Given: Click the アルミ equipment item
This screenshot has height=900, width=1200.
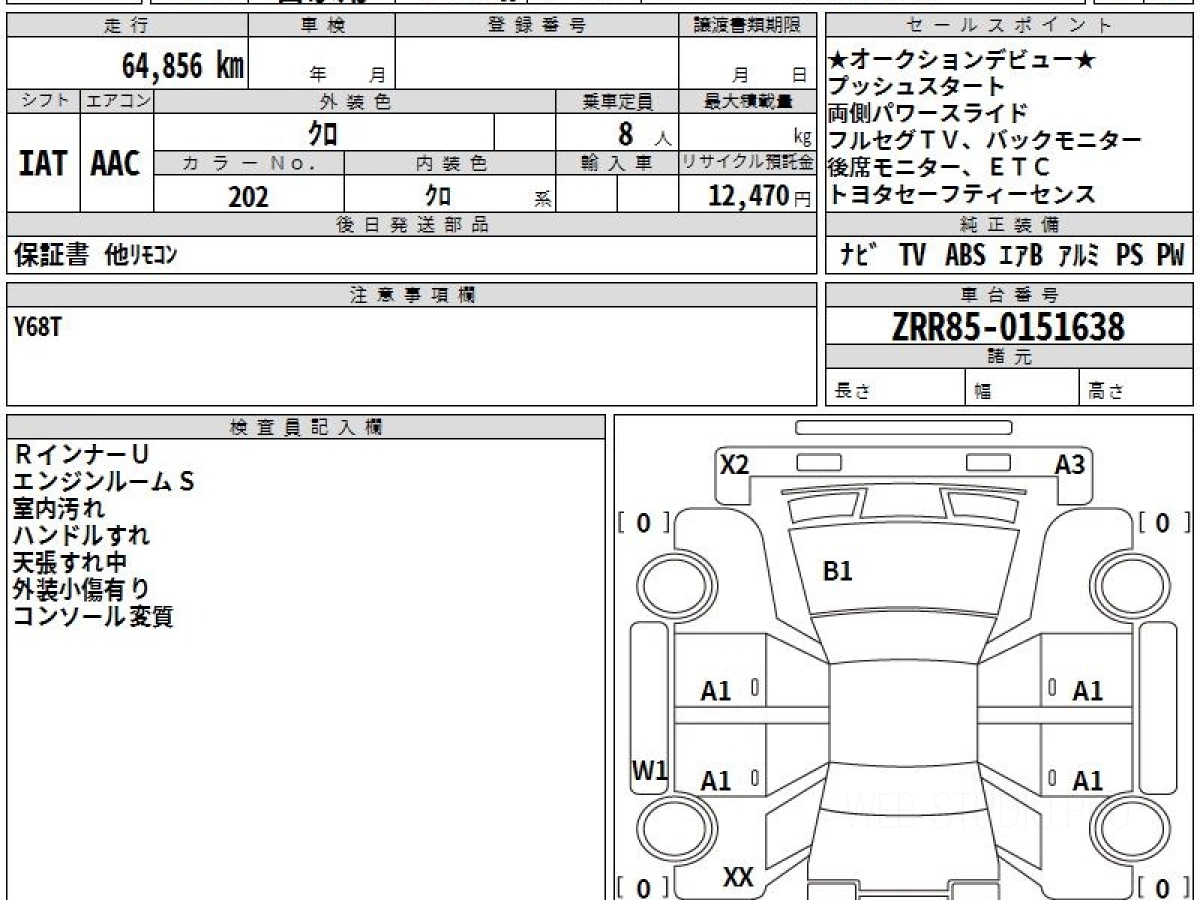Looking at the screenshot, I should point(1080,256).
